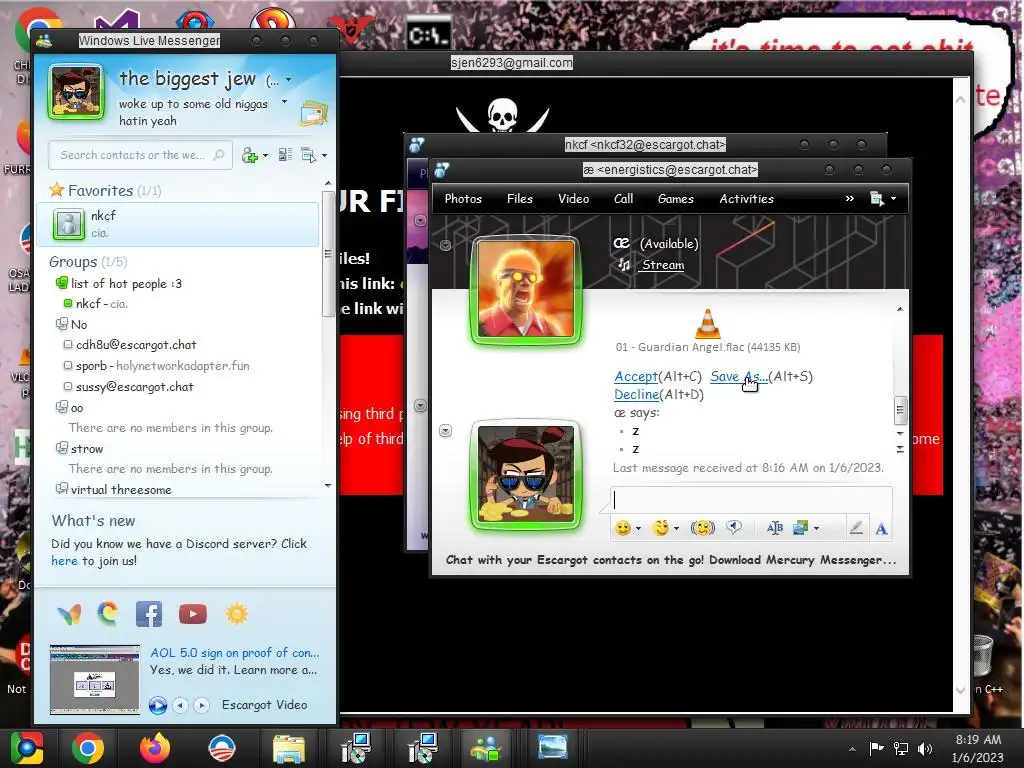Select contact cdh8u@escargot.chat
The image size is (1024, 768).
[136, 345]
